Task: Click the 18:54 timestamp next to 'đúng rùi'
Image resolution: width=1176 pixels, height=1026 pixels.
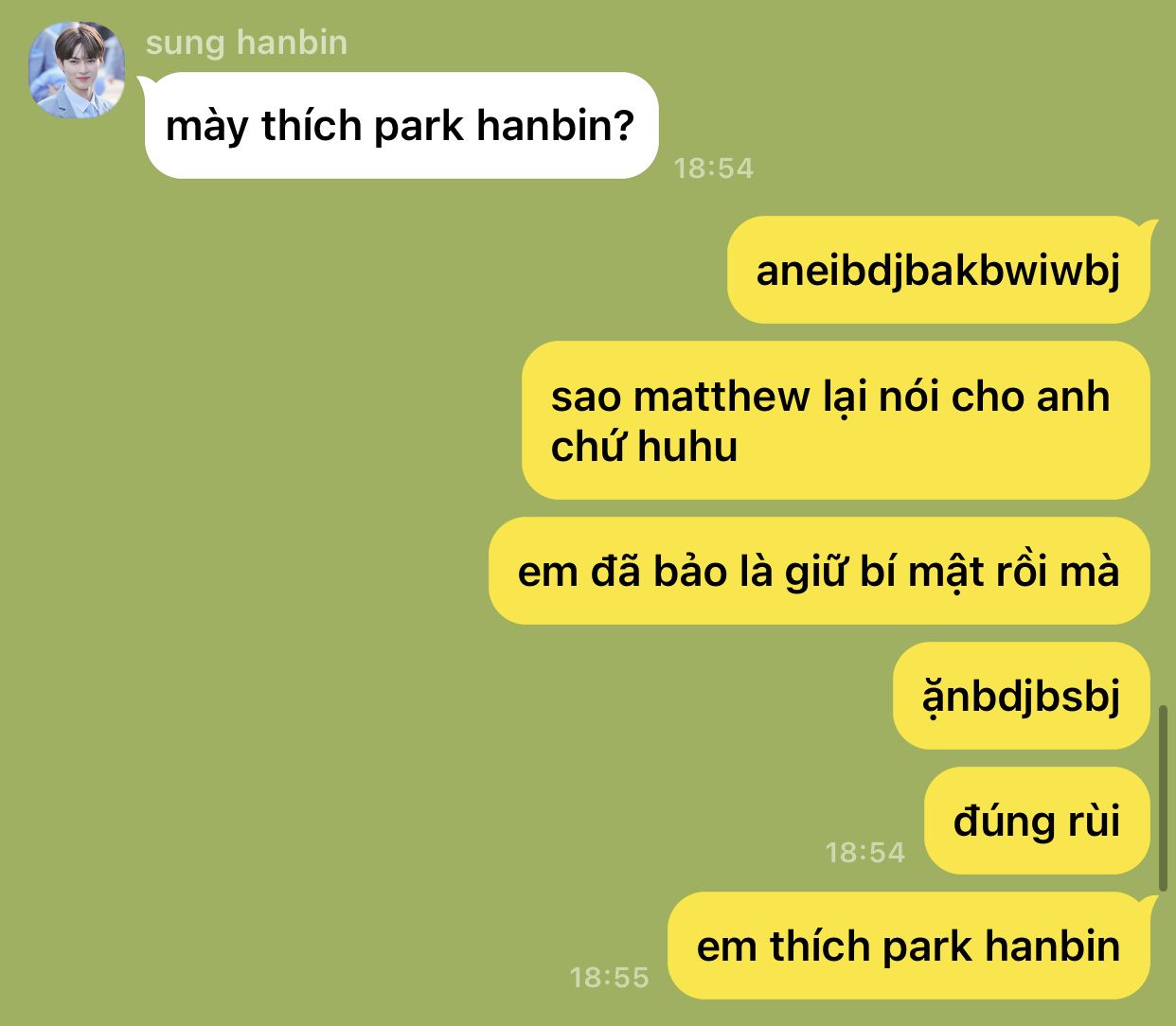Action: click(x=864, y=852)
